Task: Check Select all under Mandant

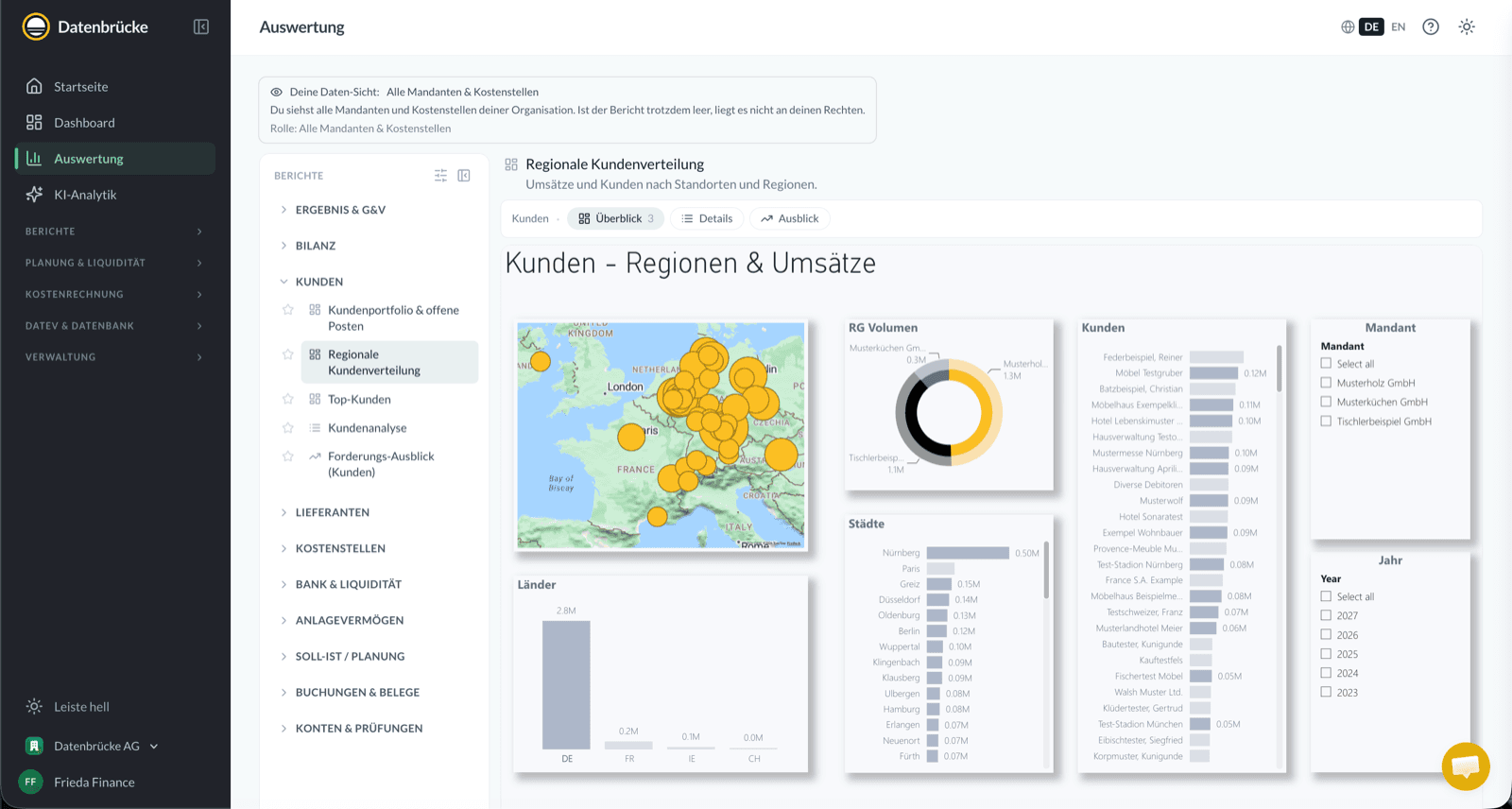Action: tap(1326, 363)
